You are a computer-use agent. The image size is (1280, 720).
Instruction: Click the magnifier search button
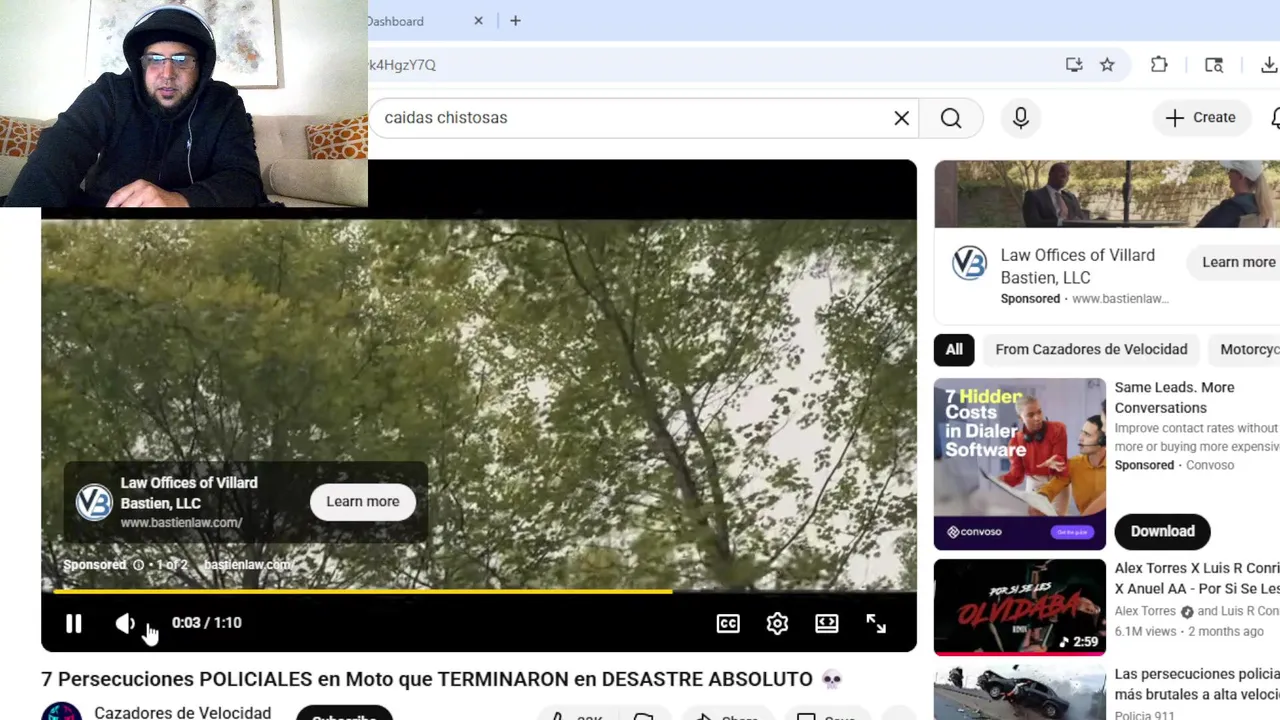coord(951,118)
